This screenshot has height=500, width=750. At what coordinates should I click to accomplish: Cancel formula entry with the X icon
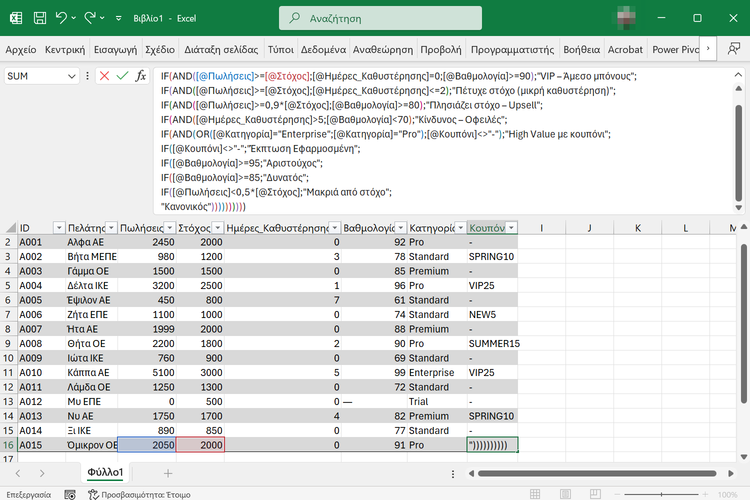click(104, 76)
